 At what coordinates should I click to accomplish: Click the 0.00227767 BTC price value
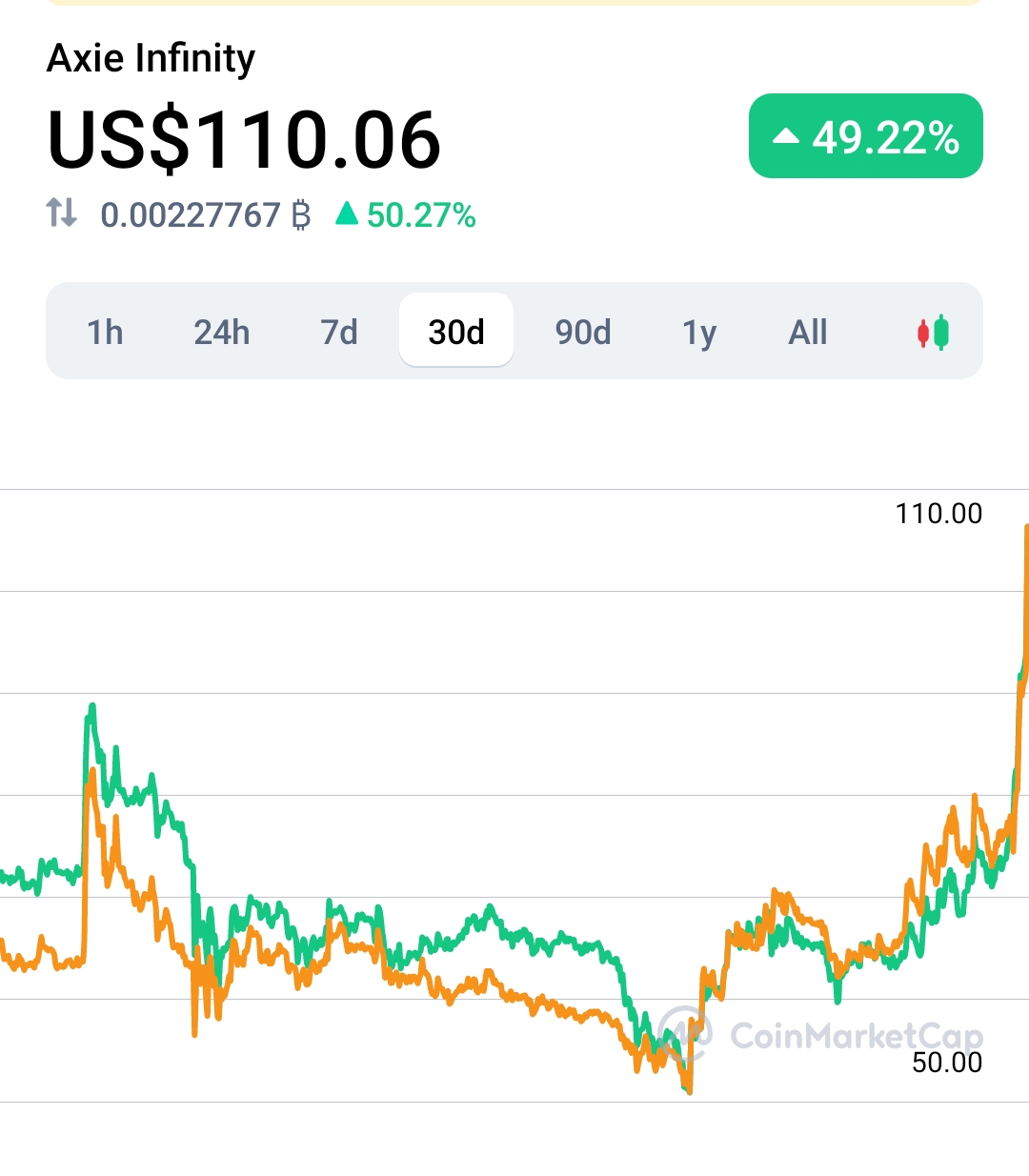pos(191,215)
